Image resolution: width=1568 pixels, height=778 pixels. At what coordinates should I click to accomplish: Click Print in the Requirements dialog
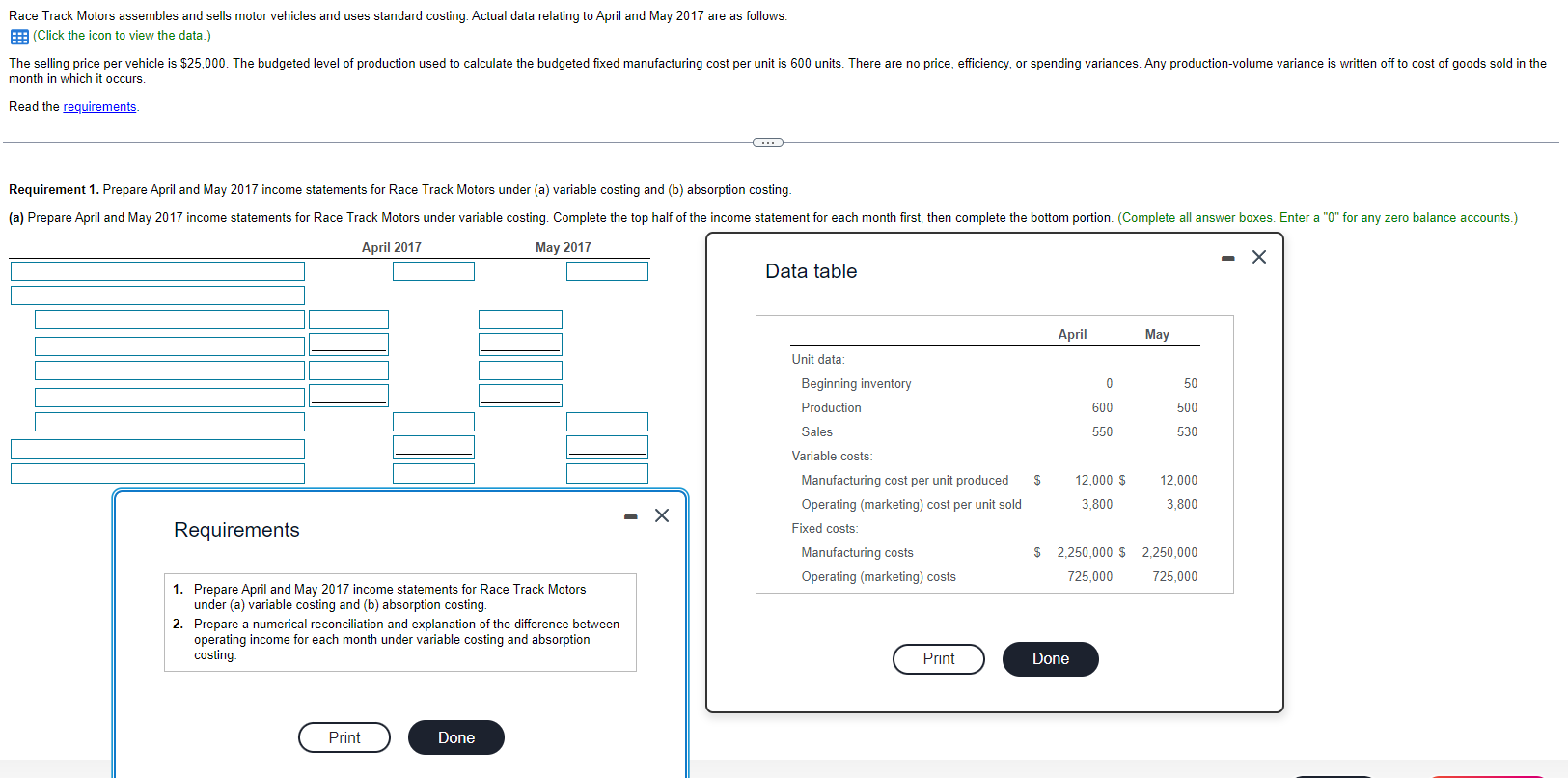pyautogui.click(x=344, y=737)
